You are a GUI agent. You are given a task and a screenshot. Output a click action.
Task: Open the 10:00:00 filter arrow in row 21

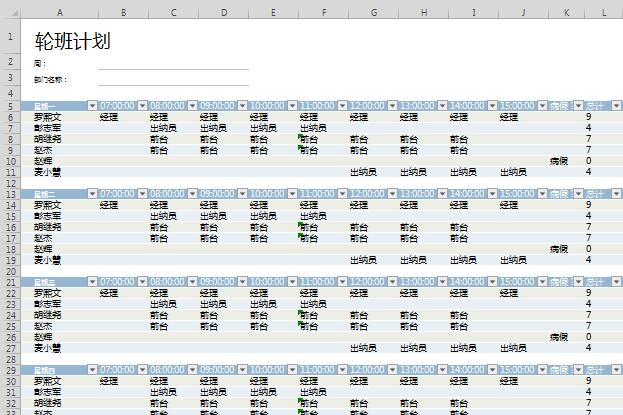292,282
